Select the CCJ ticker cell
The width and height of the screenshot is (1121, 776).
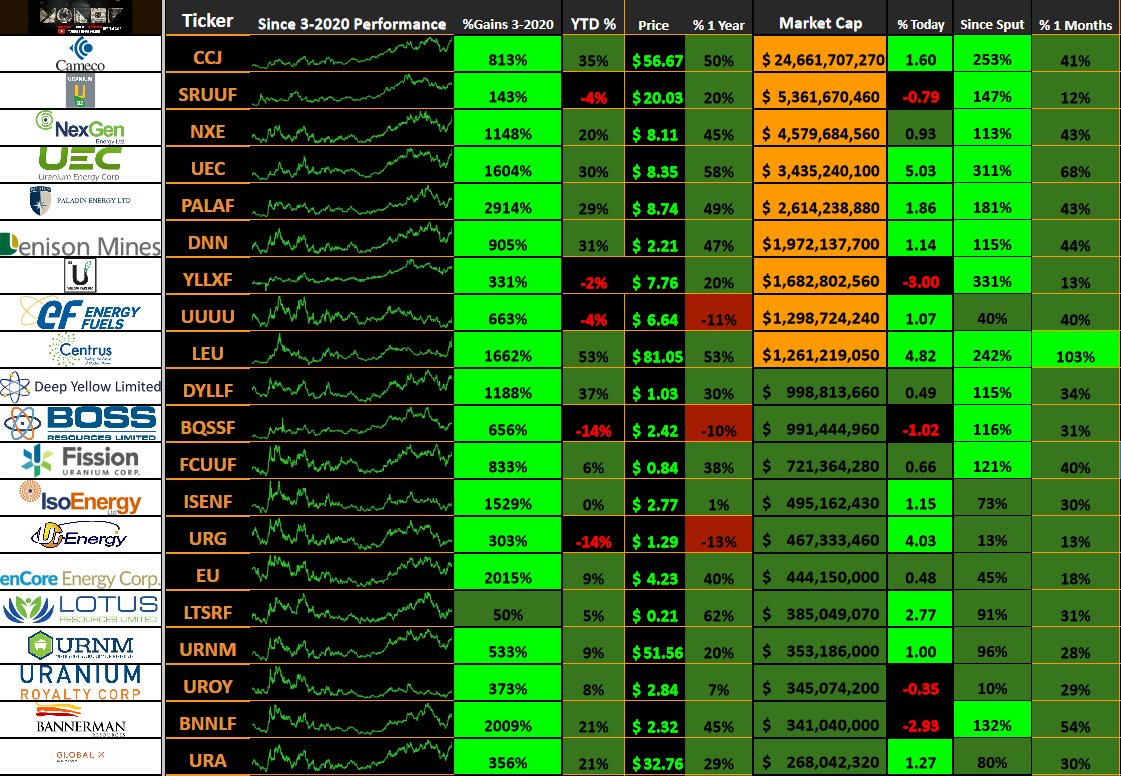coord(207,57)
